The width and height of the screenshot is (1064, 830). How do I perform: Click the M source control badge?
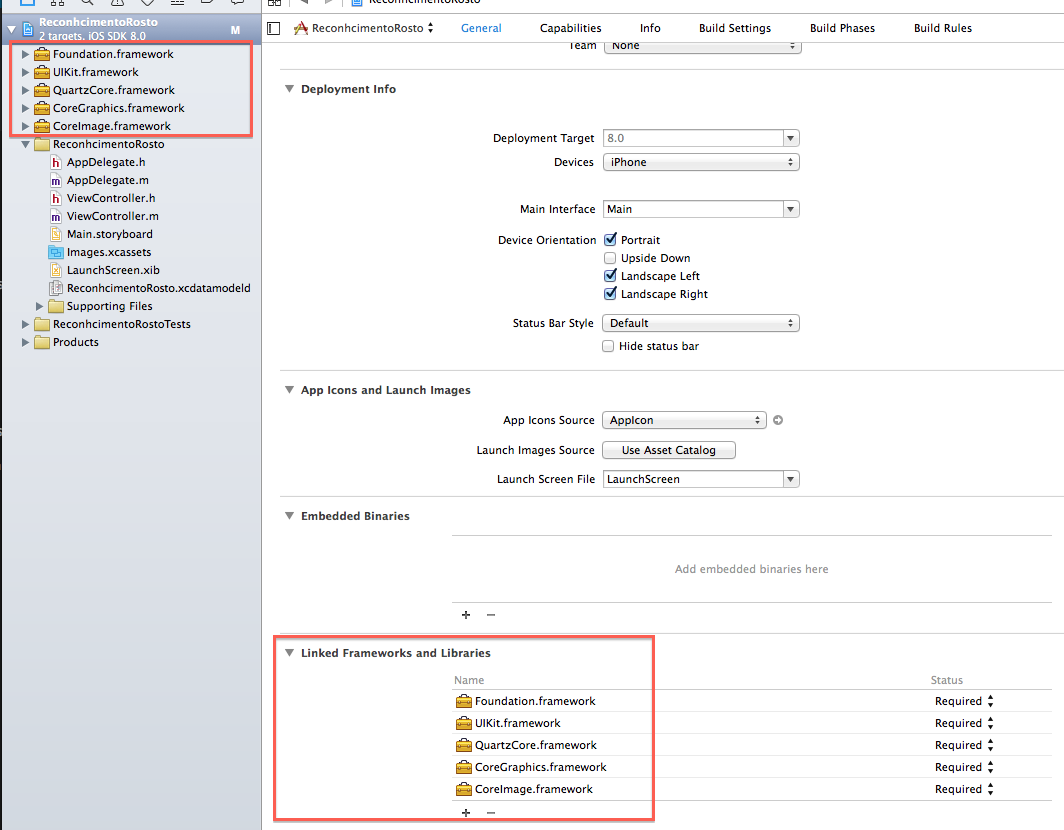[235, 30]
